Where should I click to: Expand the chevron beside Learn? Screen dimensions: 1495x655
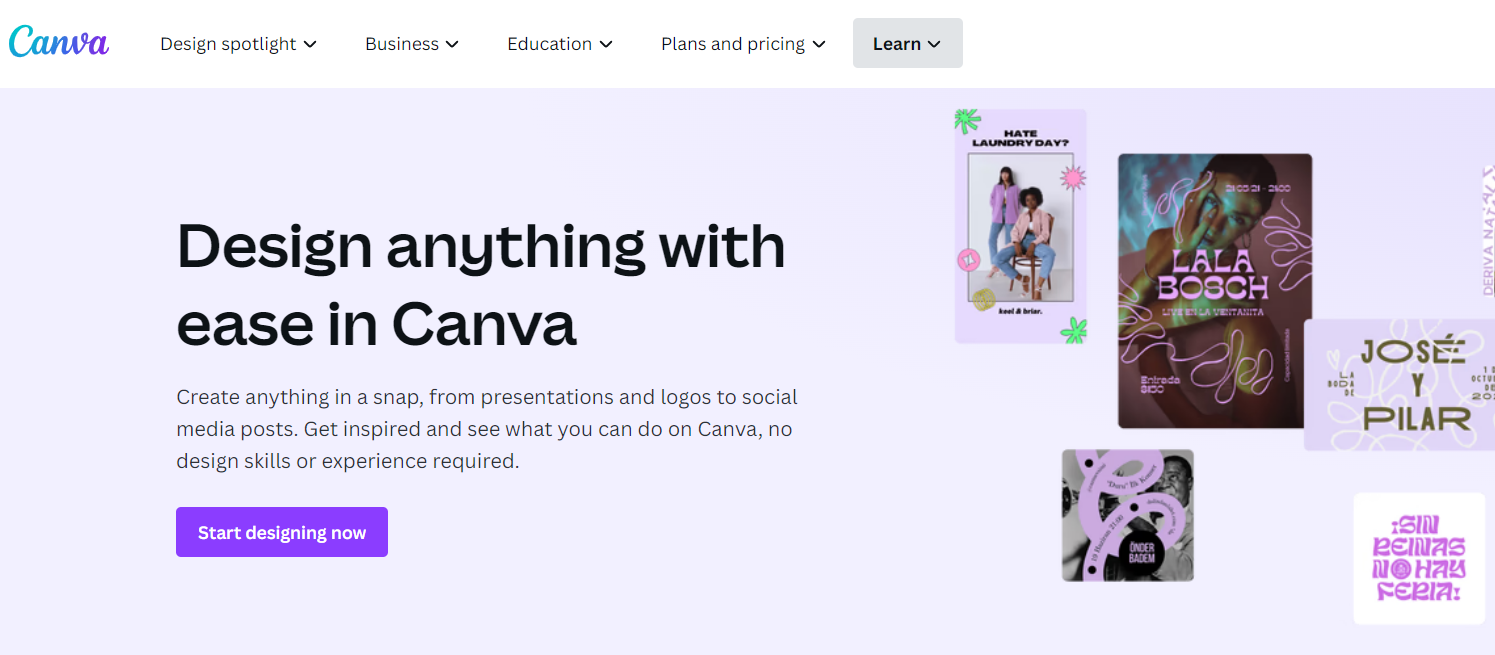934,44
